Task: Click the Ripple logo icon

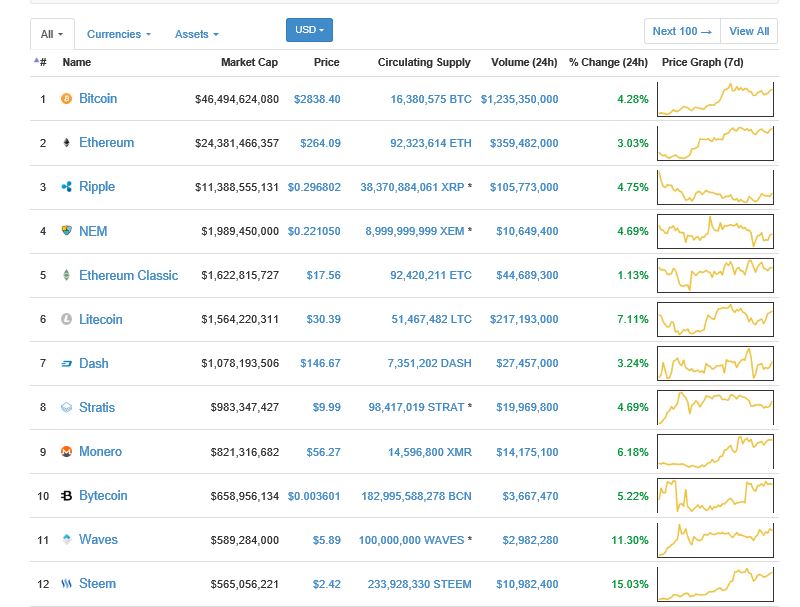Action: (67, 187)
